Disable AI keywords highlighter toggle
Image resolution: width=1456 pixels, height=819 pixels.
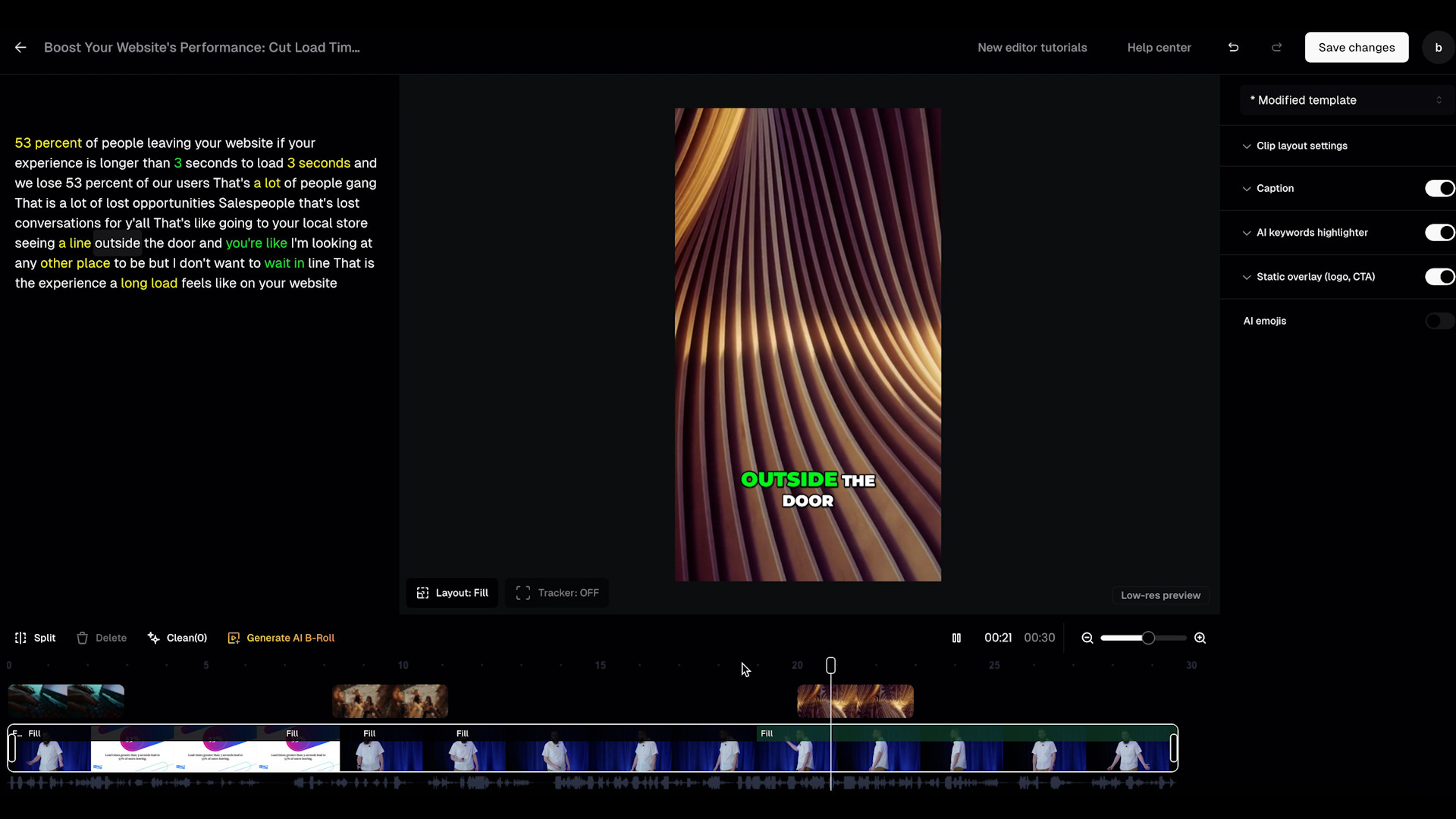[x=1439, y=233]
